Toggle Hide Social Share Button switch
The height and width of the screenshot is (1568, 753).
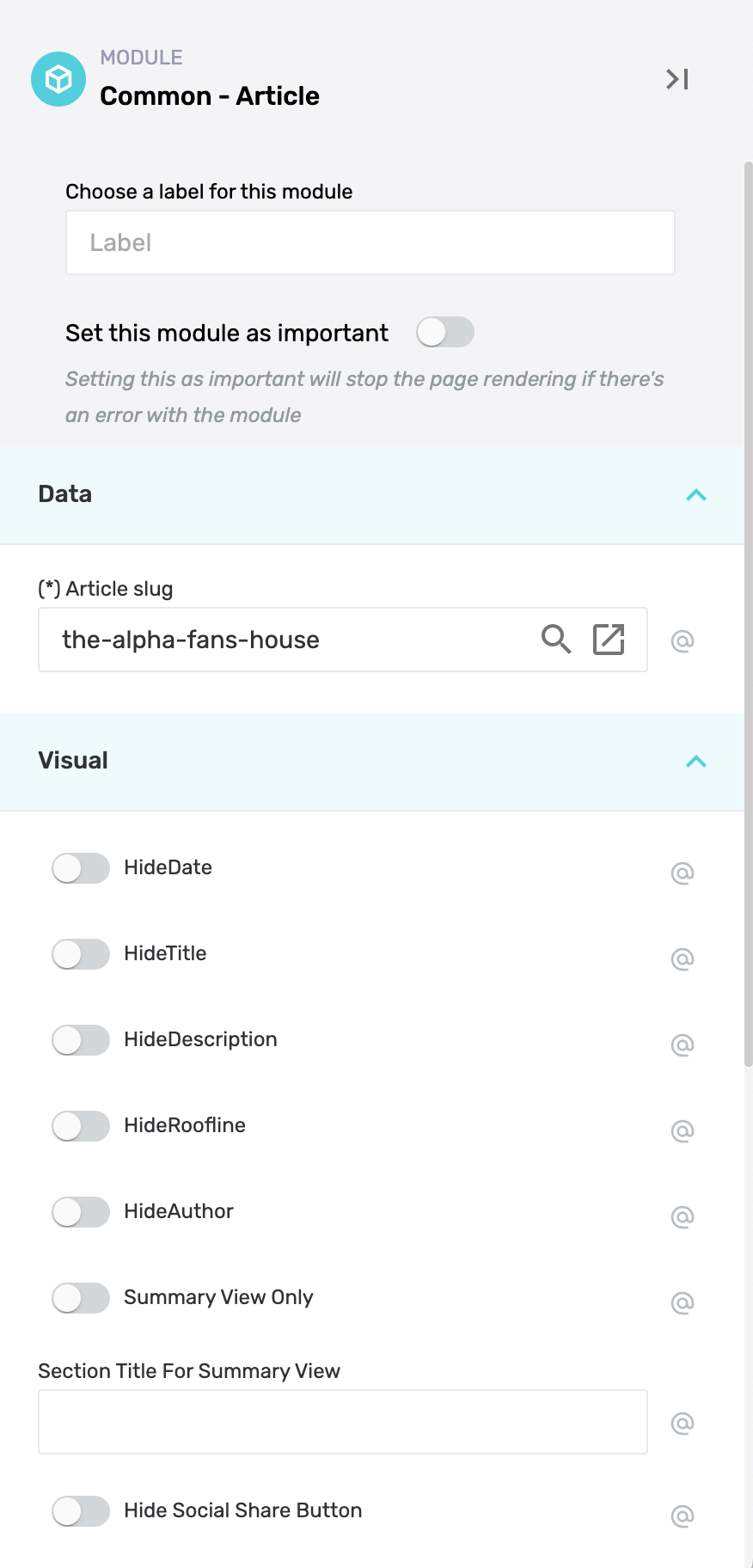point(81,1511)
